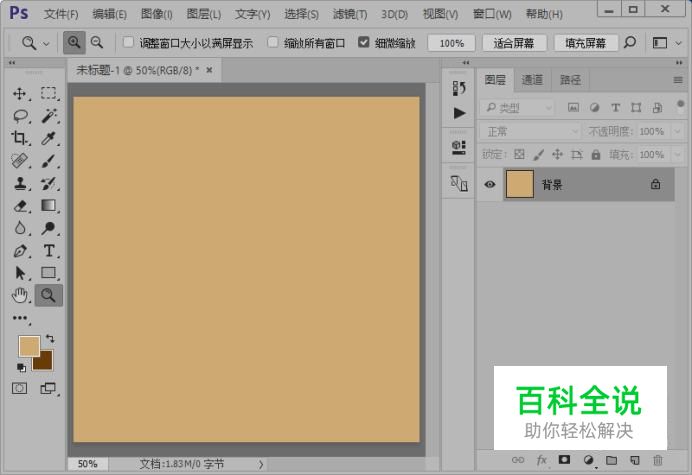Select the Move tool
This screenshot has height=475, width=692.
click(19, 94)
